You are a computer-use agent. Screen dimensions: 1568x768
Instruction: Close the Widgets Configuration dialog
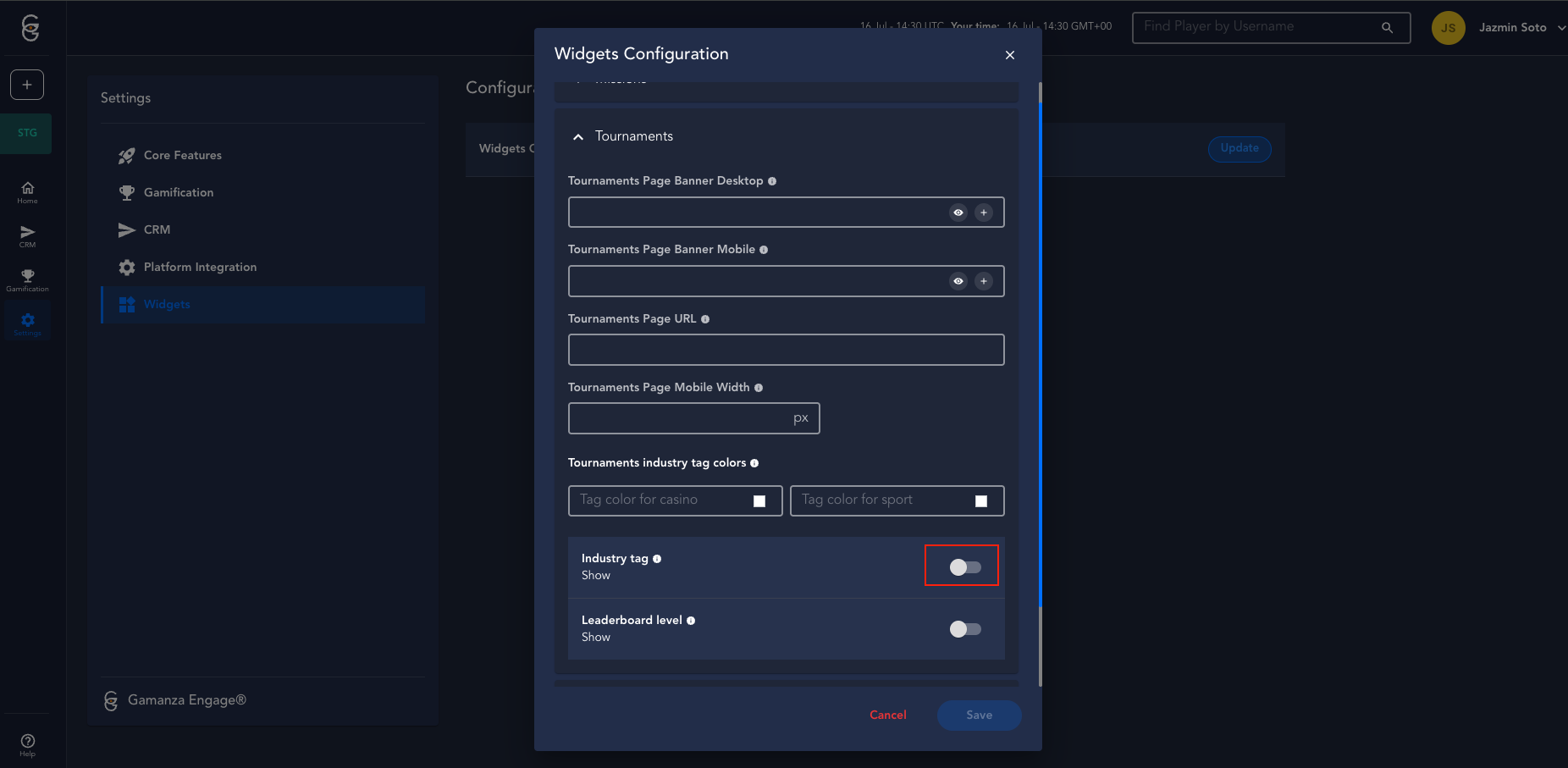(1009, 55)
